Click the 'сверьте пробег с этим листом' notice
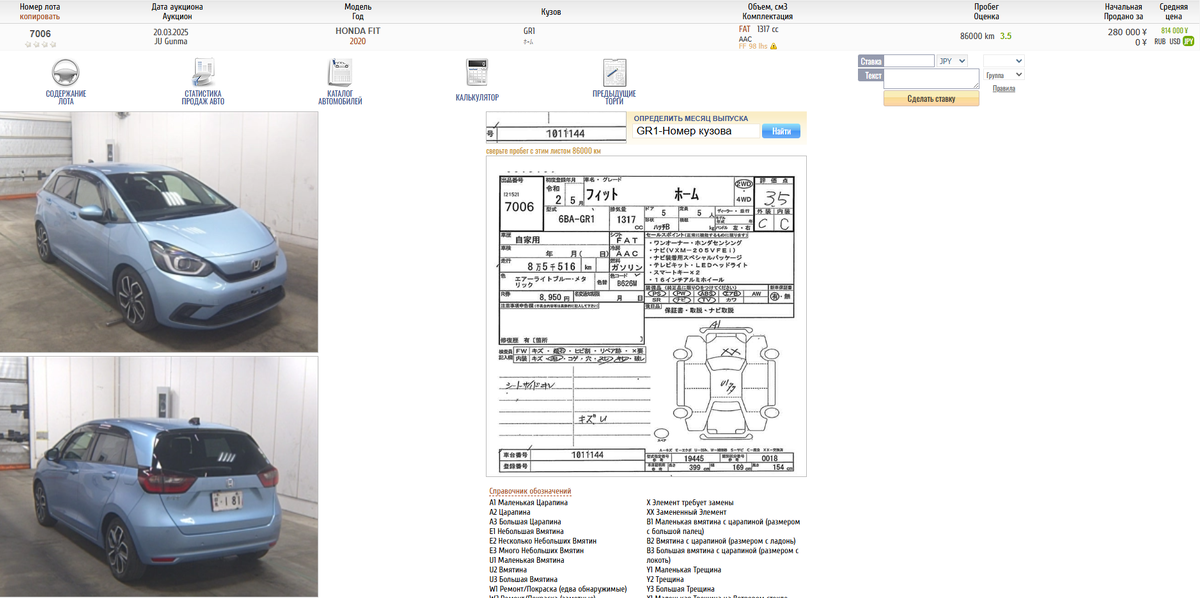The height and width of the screenshot is (598, 1200). [543, 151]
